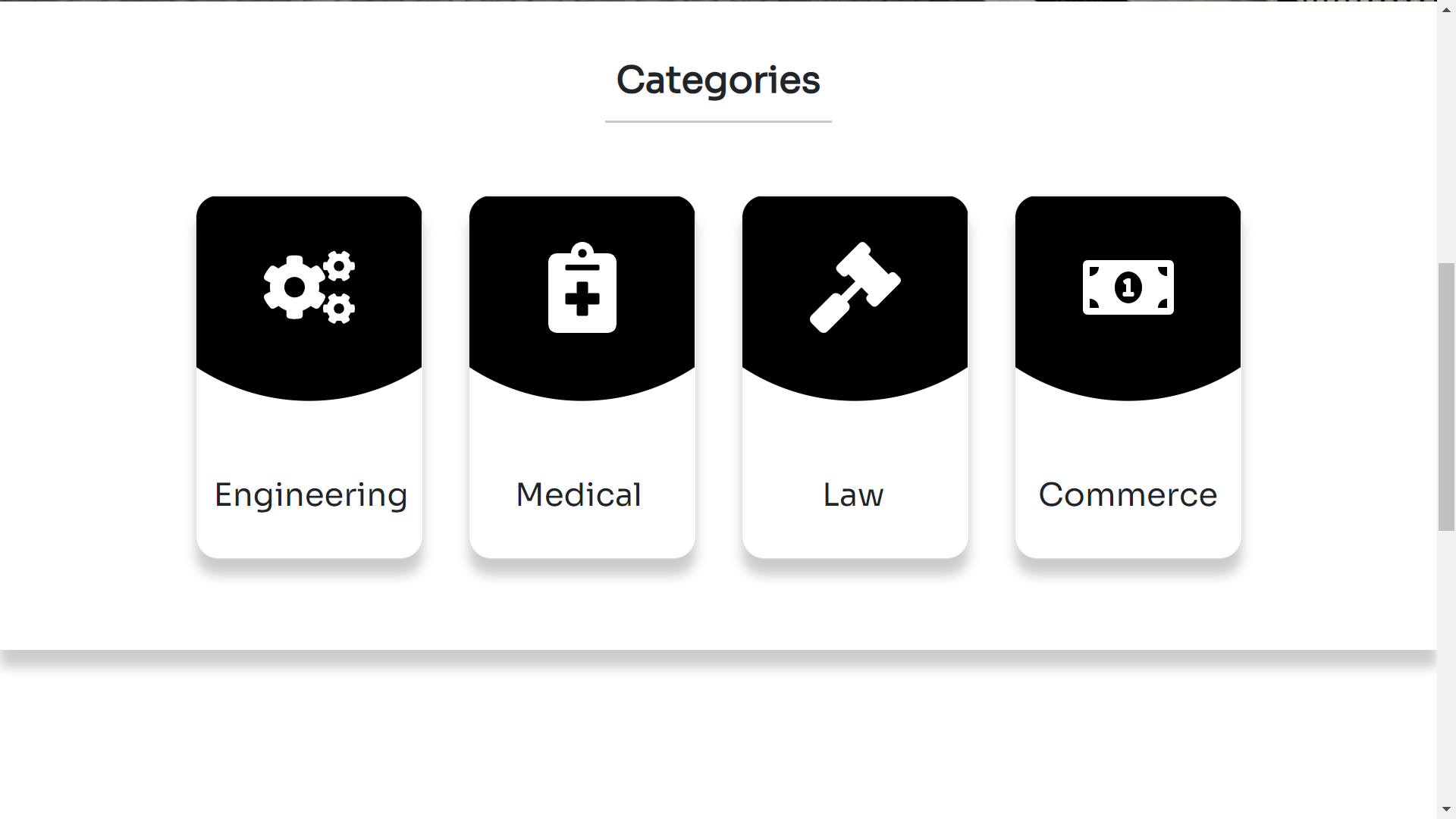1456x819 pixels.
Task: Click the gavel icon on Law card
Action: tap(855, 287)
